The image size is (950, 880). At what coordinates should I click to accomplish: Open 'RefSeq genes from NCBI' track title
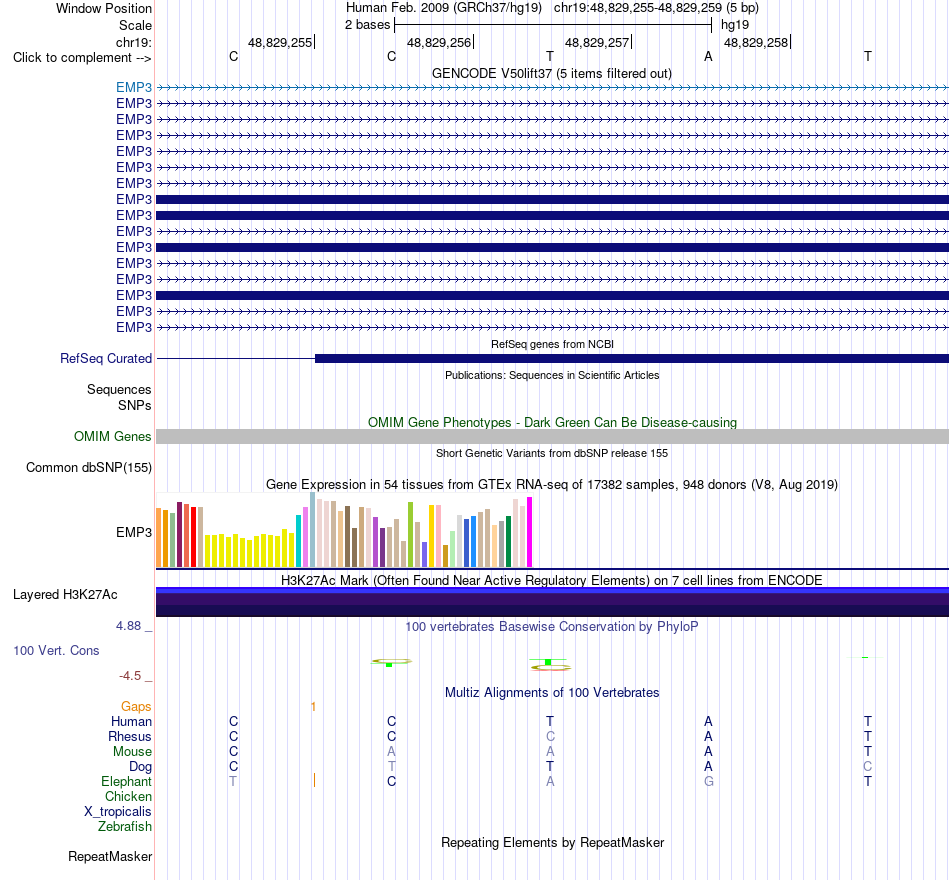point(552,344)
